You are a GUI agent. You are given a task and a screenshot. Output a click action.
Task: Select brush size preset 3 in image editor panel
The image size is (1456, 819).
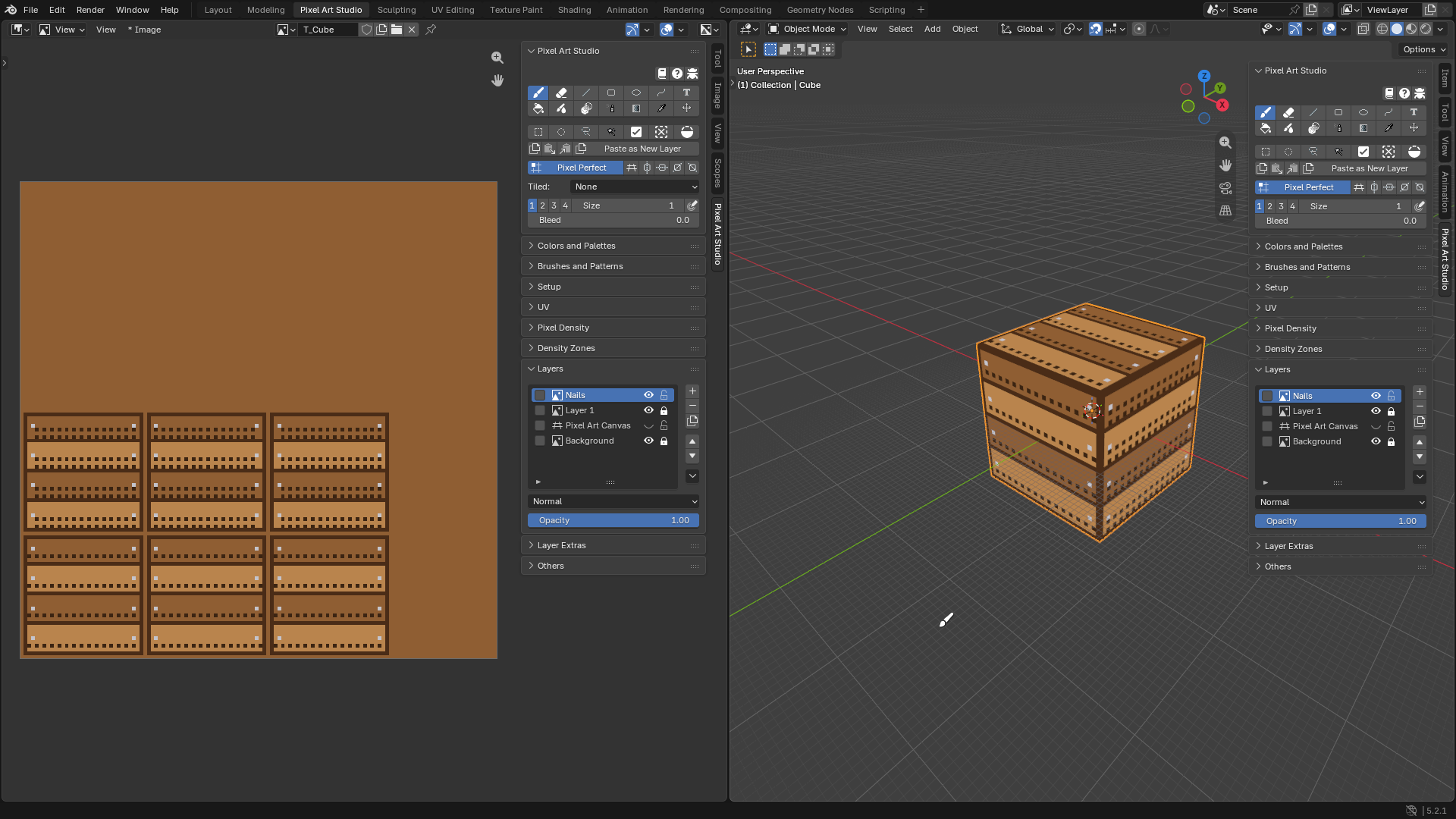tap(554, 206)
